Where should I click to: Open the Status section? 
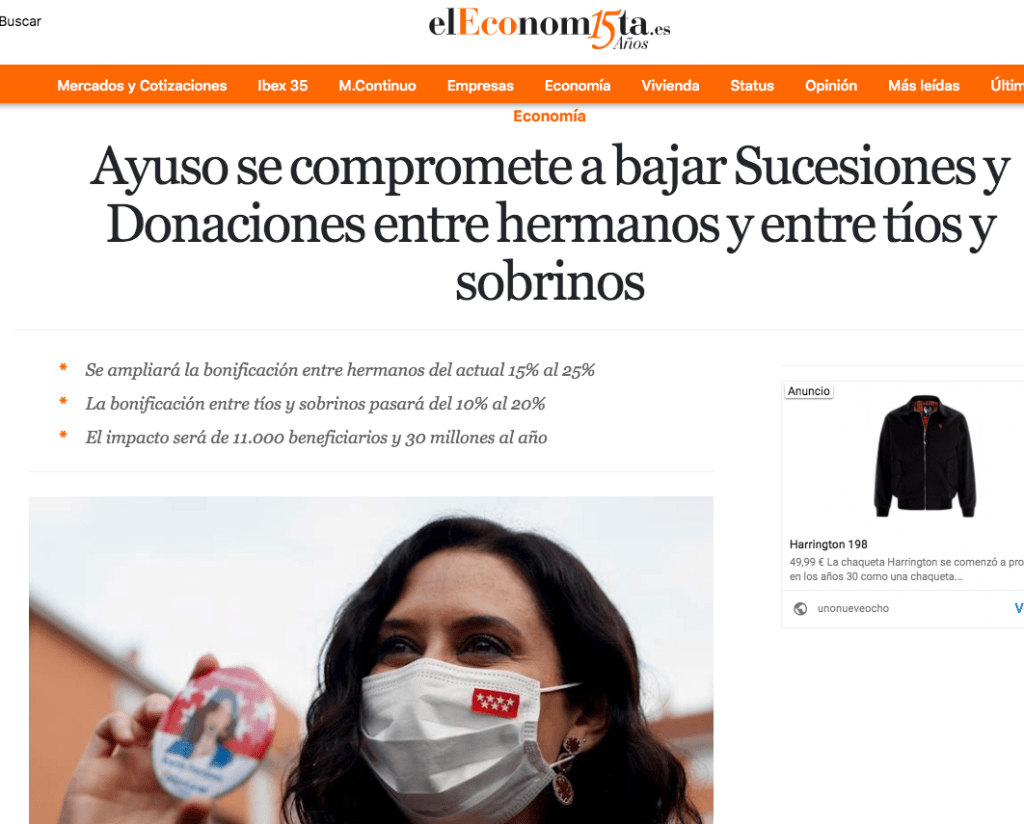752,86
